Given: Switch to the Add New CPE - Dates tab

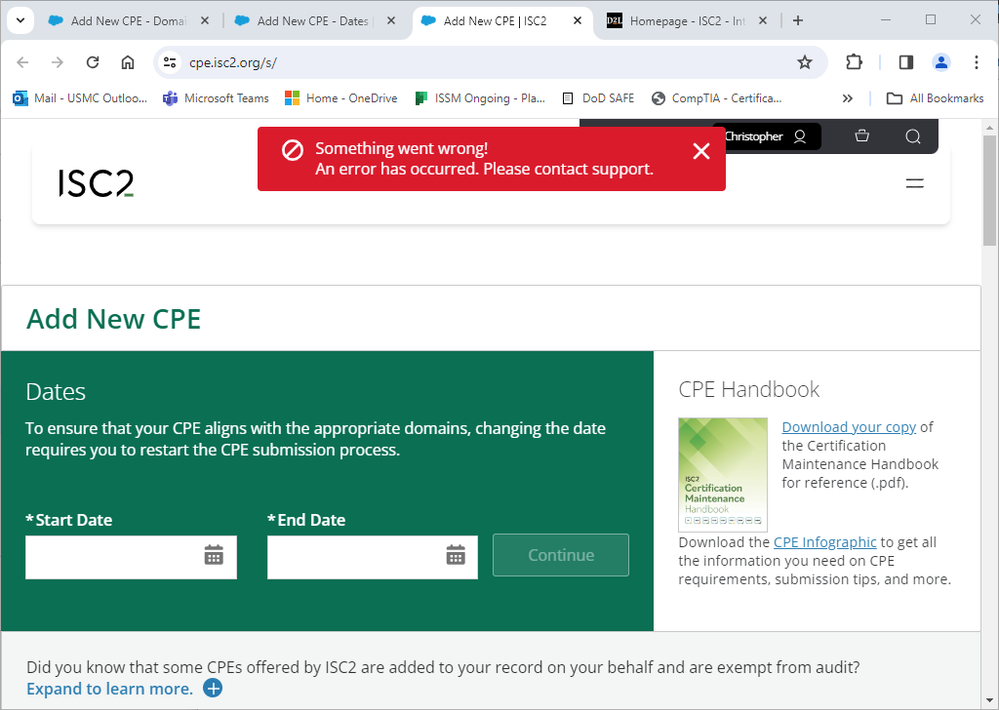Looking at the screenshot, I should pos(312,20).
